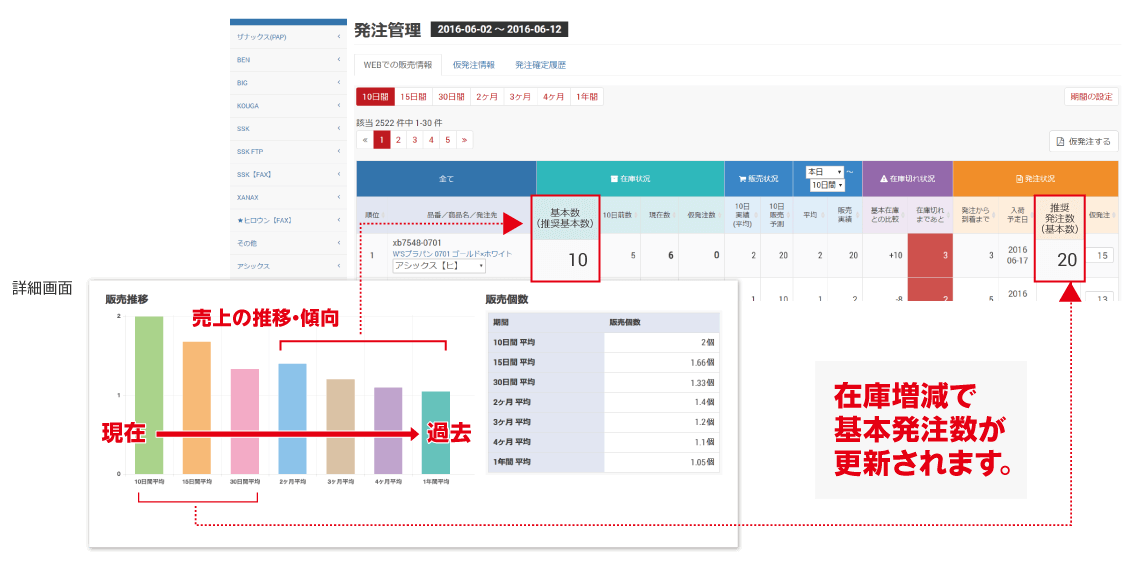Click the blue 2ヶ月平均 bar
1140x566 pixels.
pyautogui.click(x=292, y=419)
